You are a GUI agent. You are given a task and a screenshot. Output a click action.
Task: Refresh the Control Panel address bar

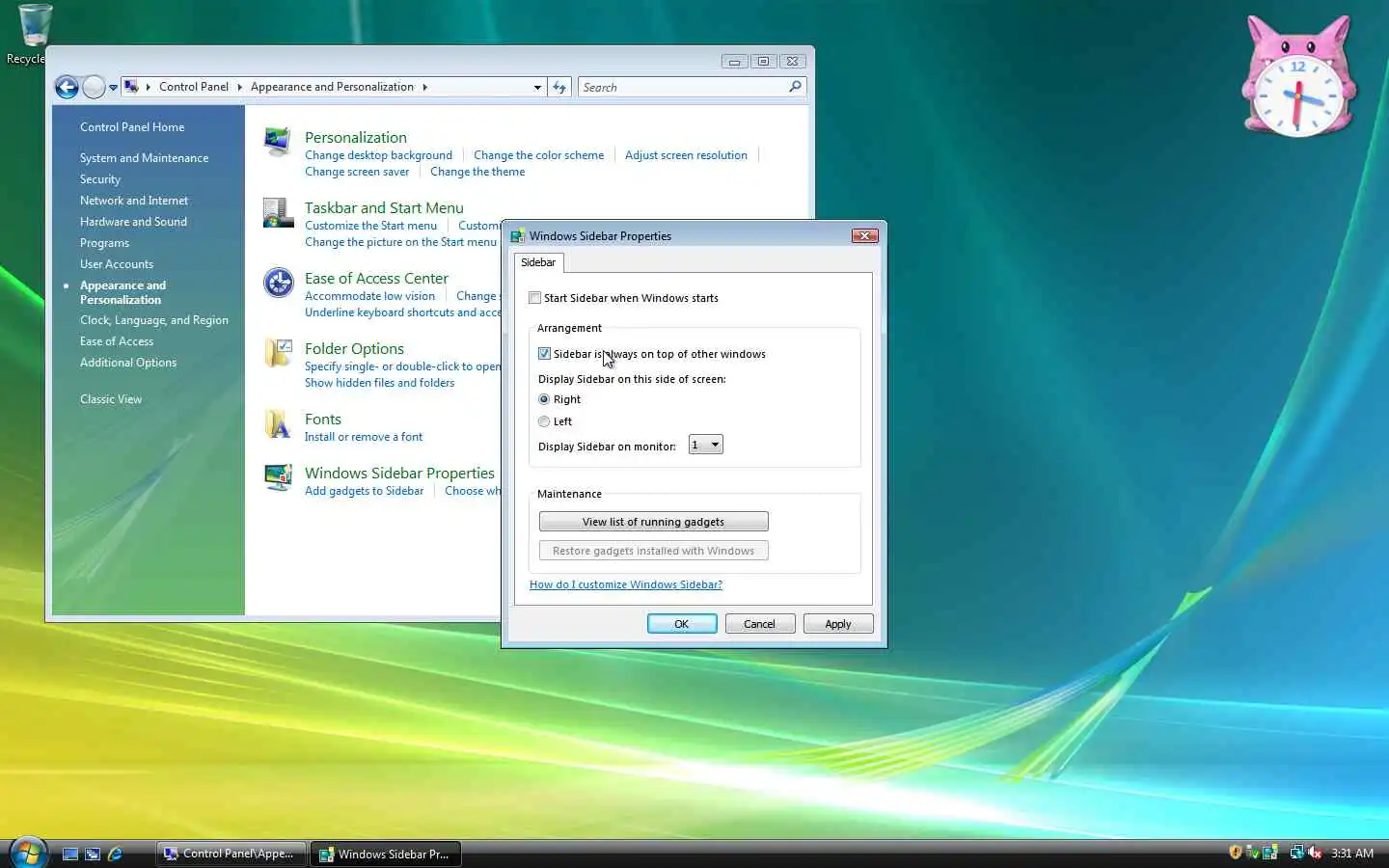pyautogui.click(x=559, y=87)
